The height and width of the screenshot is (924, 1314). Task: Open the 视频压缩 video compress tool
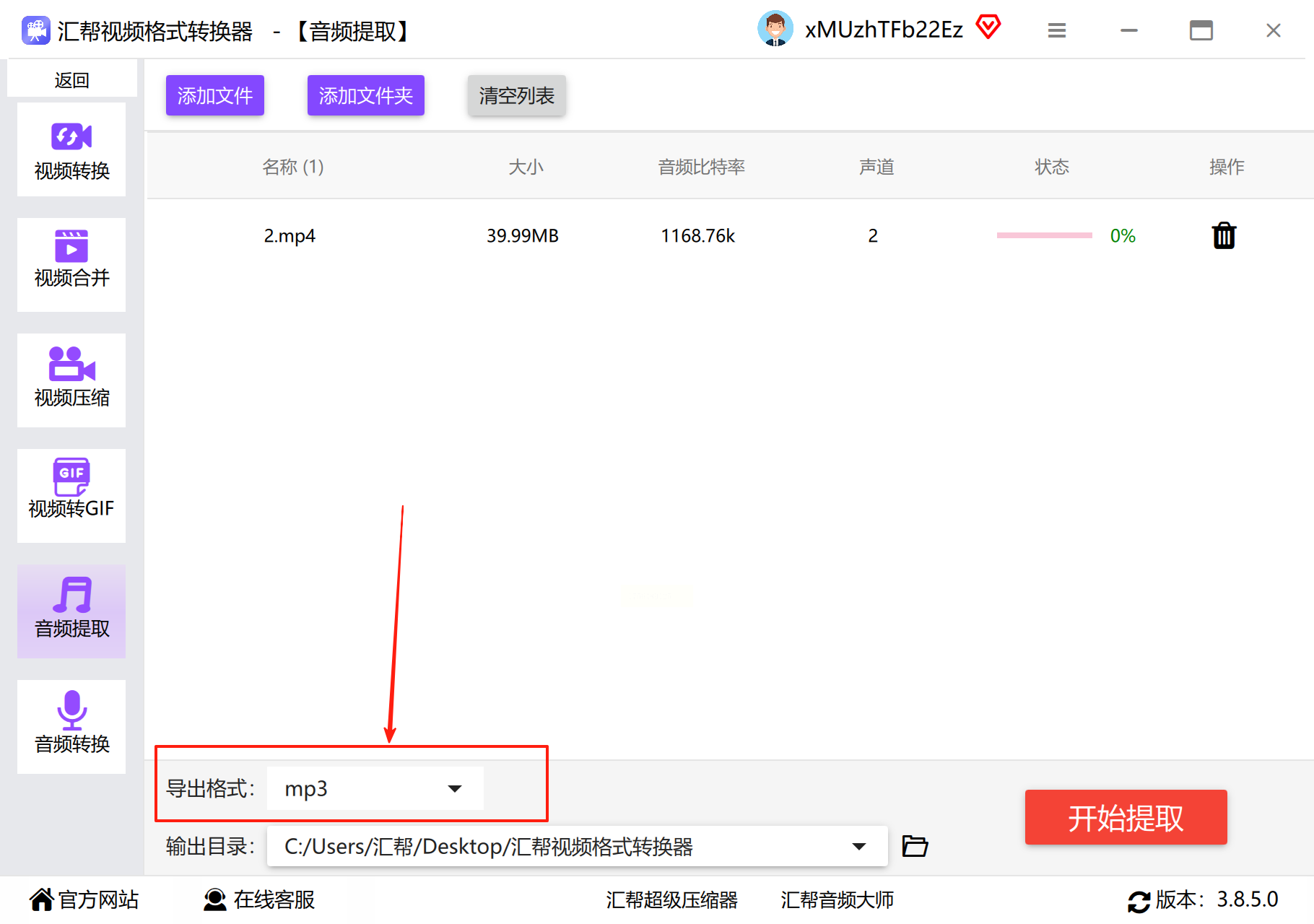tap(71, 380)
